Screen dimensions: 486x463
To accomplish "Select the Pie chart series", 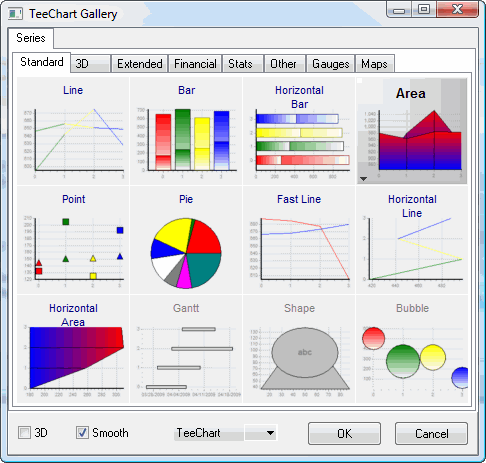I will [x=186, y=240].
